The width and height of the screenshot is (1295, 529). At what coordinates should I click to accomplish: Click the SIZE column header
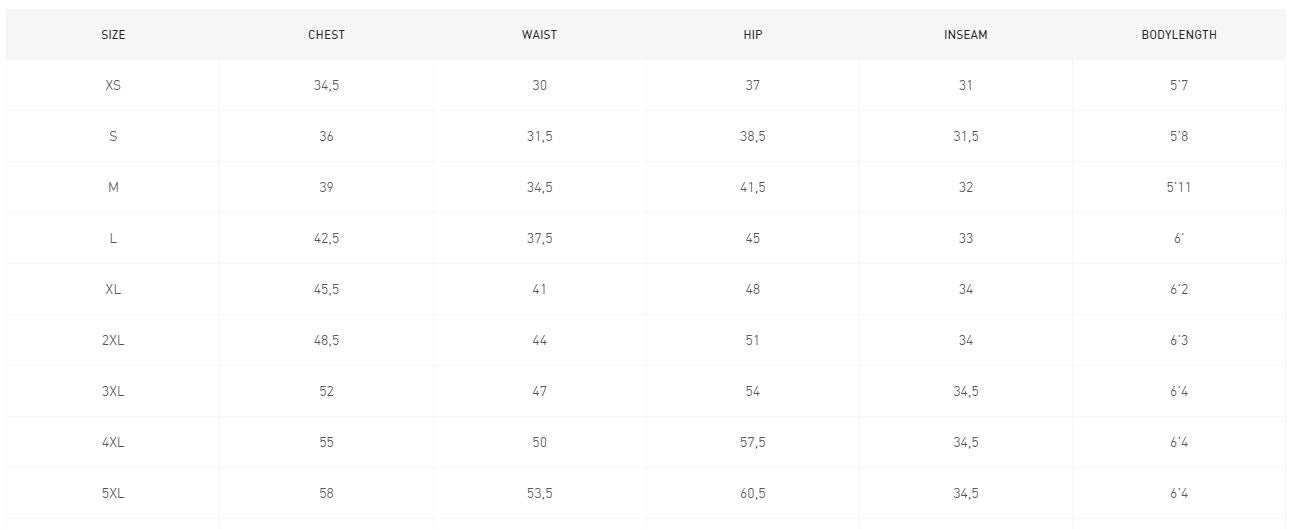point(113,35)
